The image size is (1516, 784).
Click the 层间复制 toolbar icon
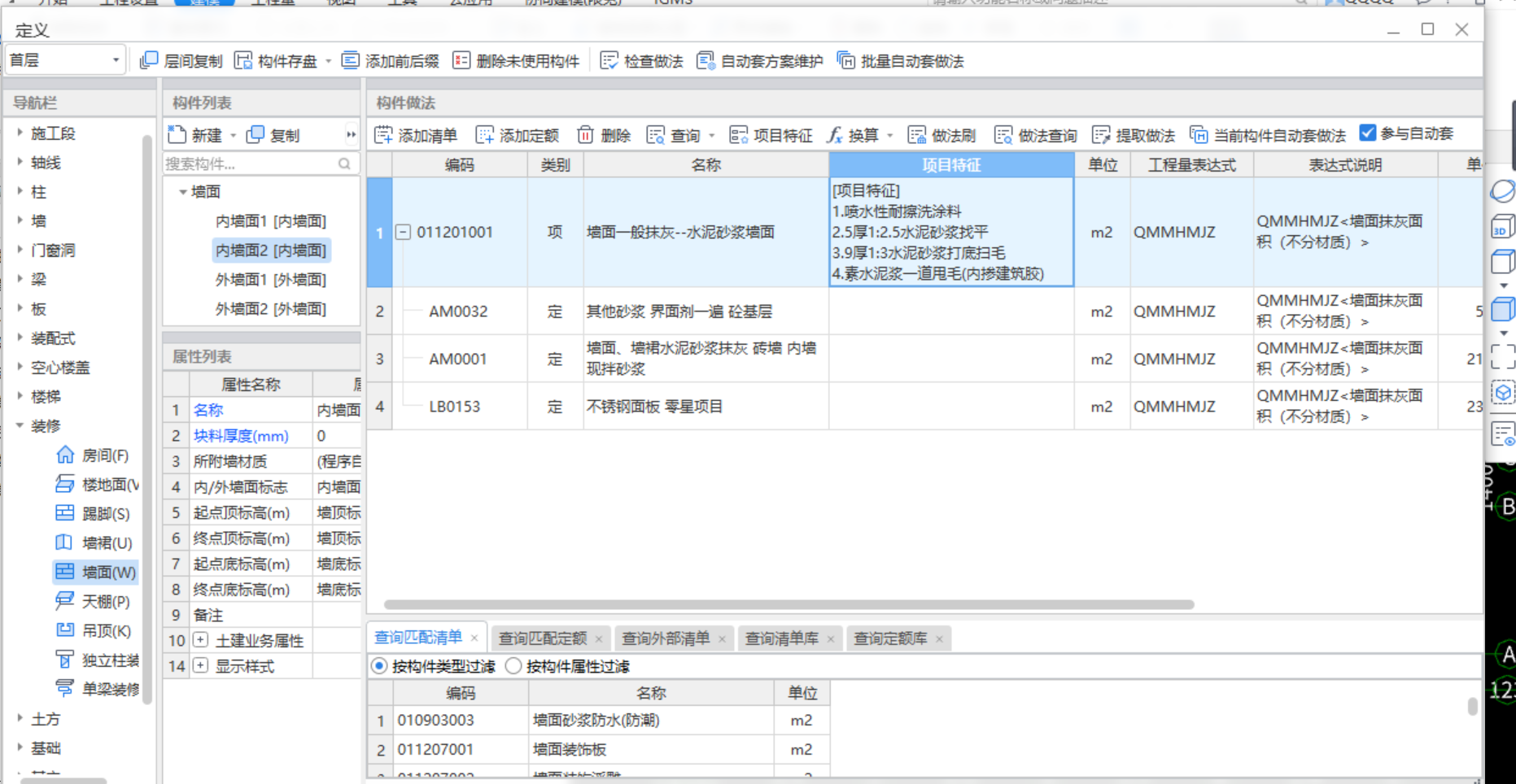[x=149, y=61]
